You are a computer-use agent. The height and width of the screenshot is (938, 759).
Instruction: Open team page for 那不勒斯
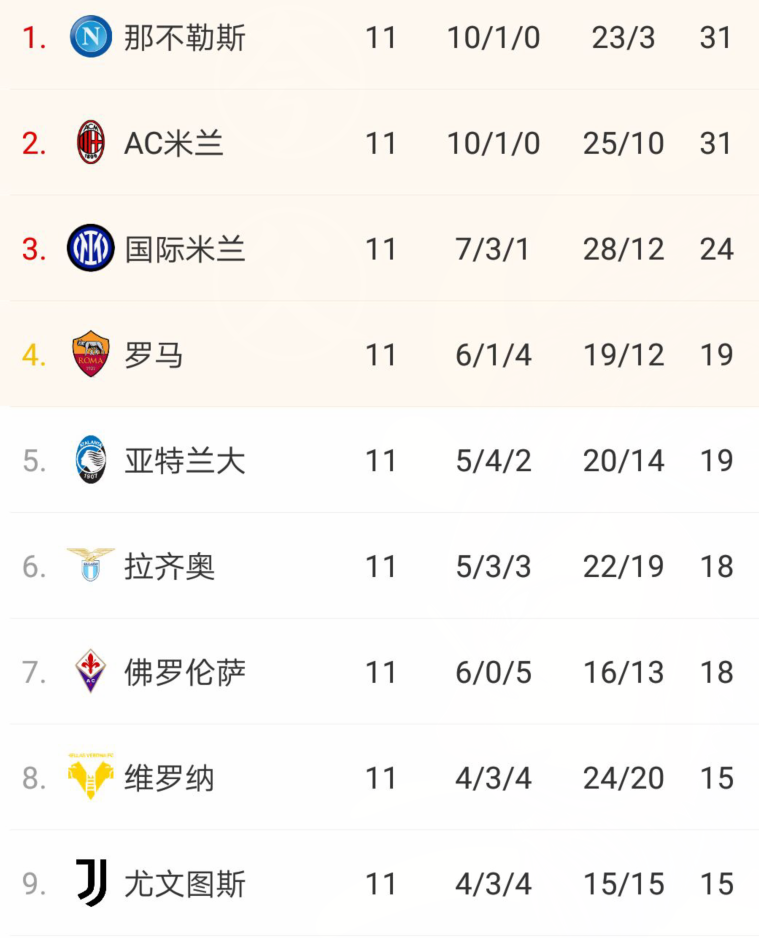185,38
